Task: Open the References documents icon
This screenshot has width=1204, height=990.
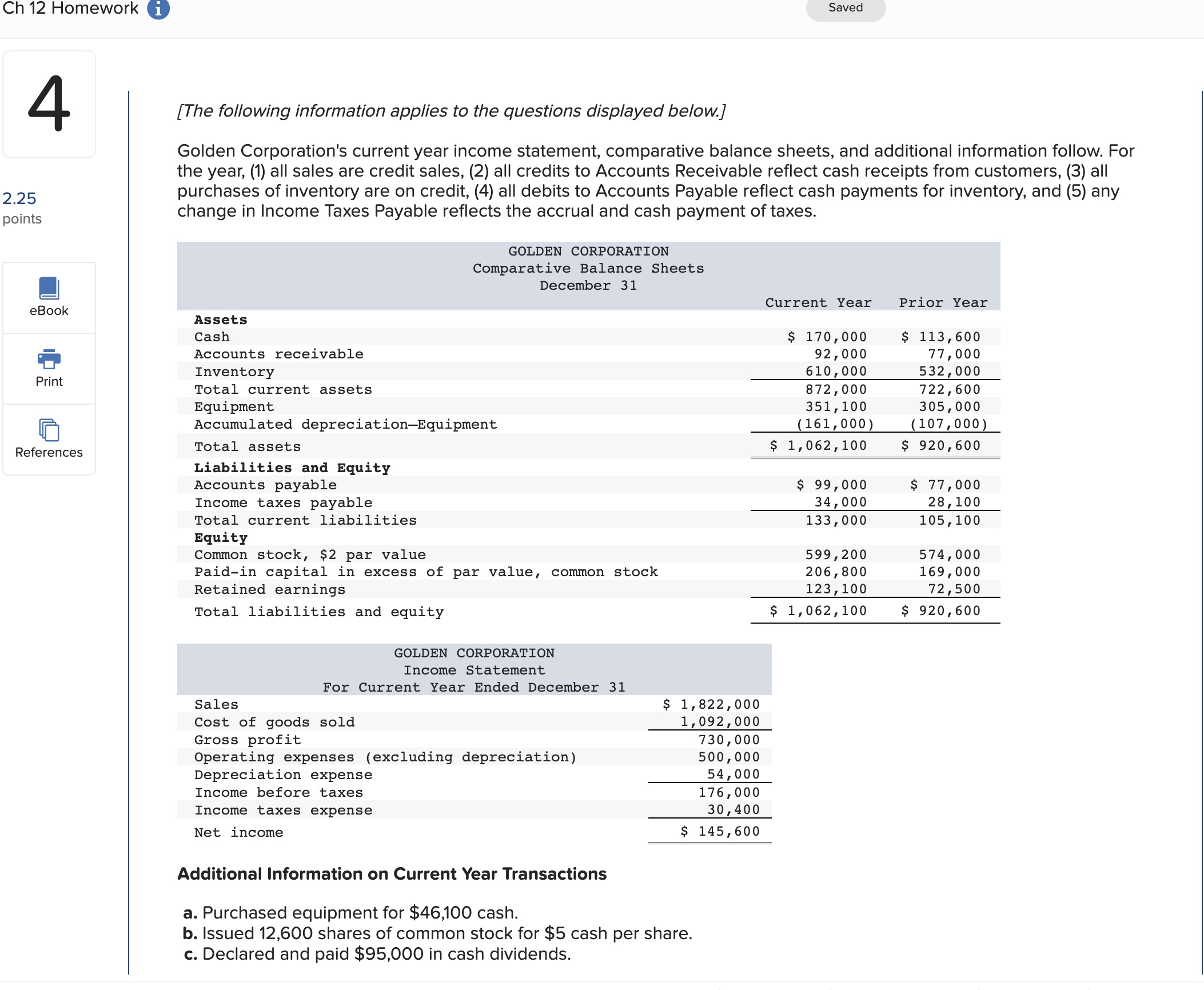Action: pos(49,430)
